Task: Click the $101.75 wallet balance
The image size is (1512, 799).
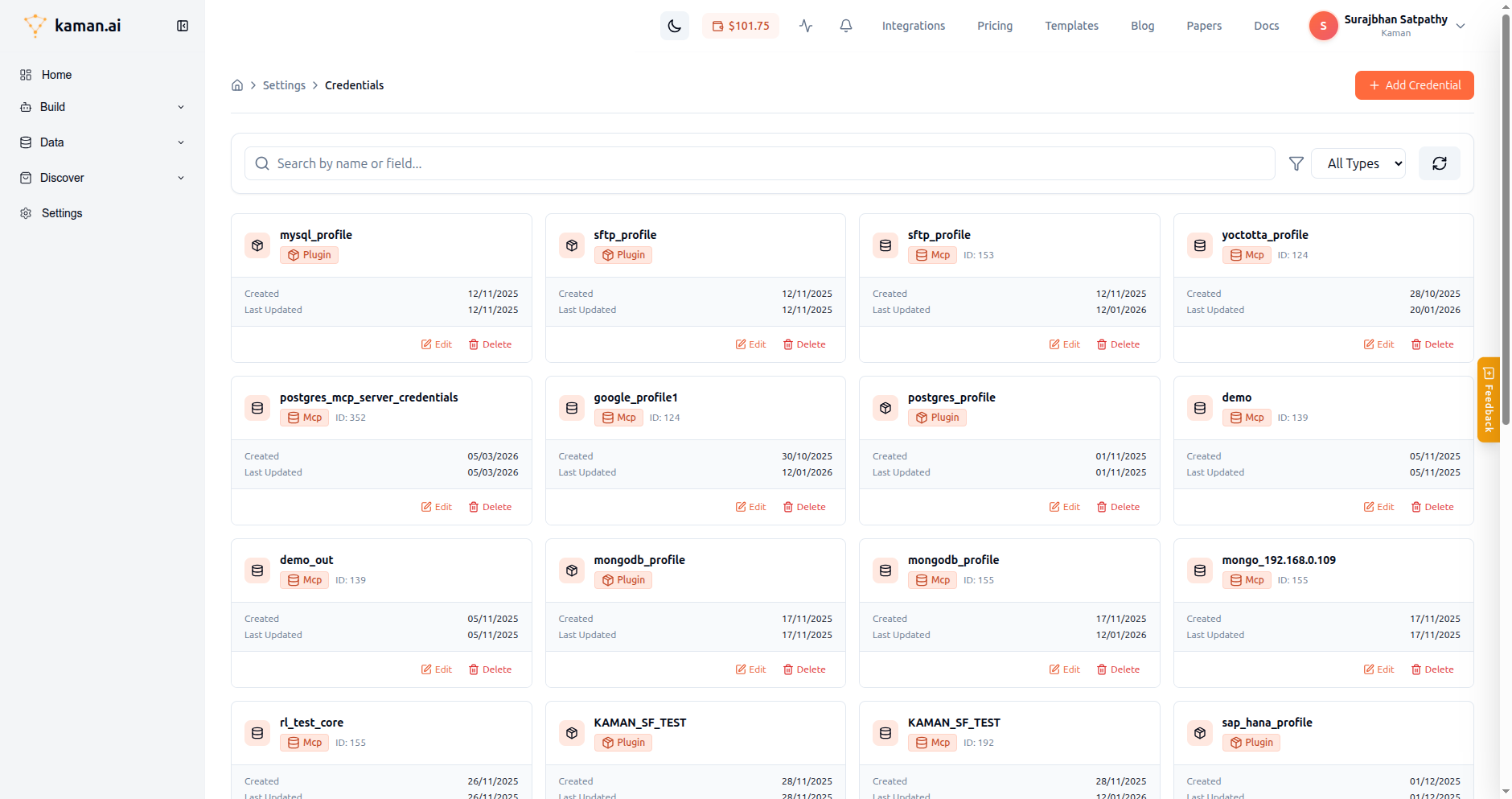Action: coord(741,26)
